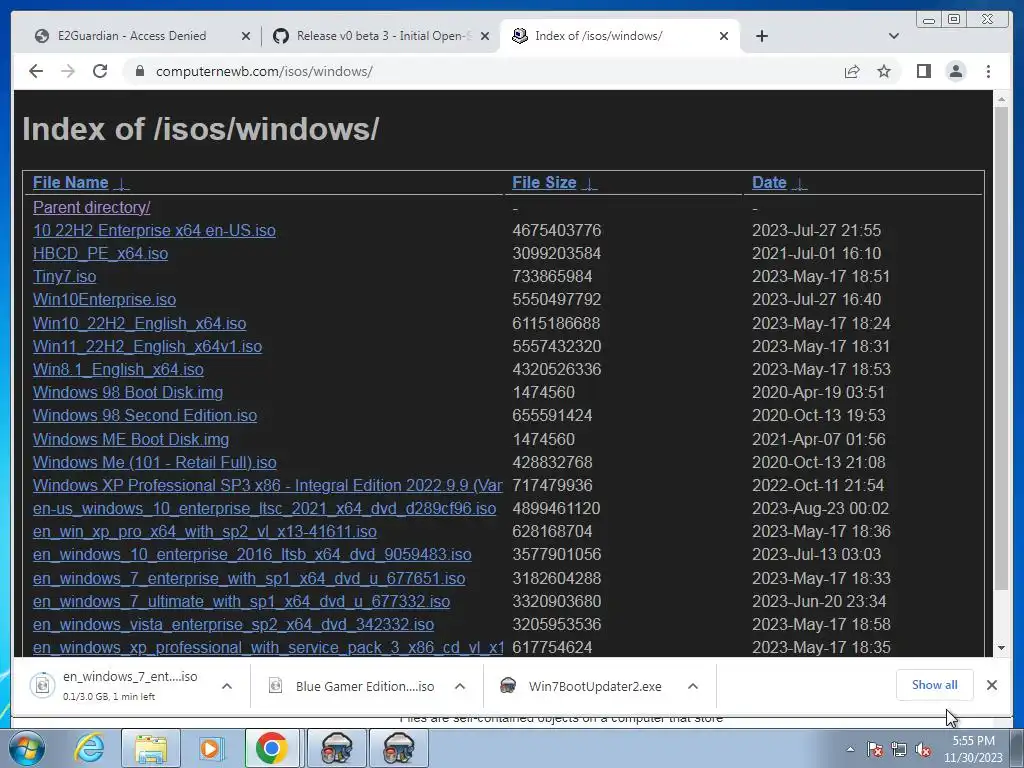Download 10 22H2 Enterprise x64 en-US.iso
This screenshot has height=768, width=1024.
(154, 231)
